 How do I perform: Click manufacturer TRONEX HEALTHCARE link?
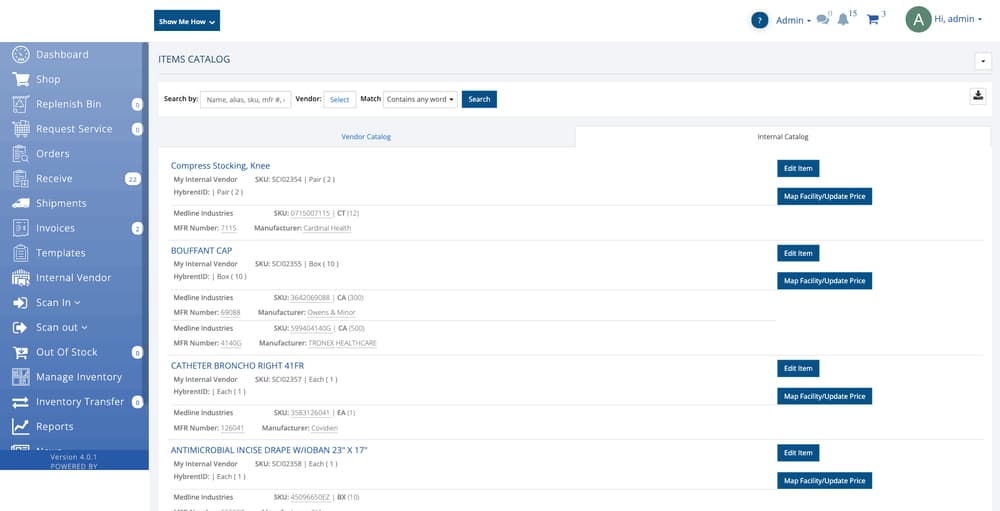[342, 343]
